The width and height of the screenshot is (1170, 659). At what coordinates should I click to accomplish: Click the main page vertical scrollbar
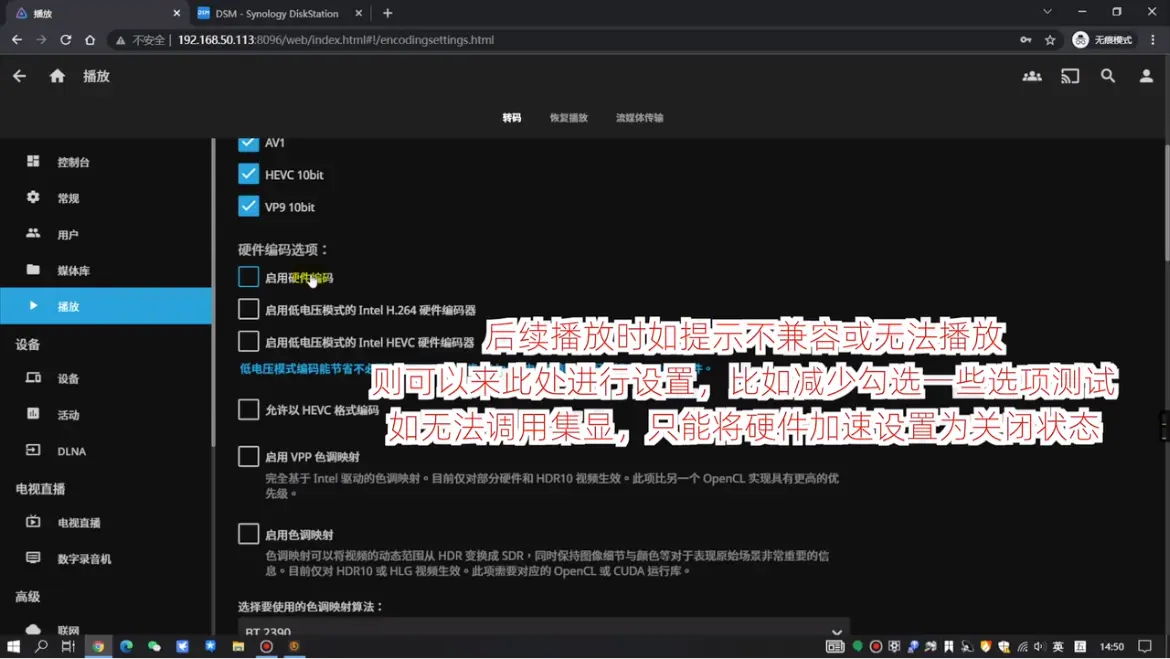pyautogui.click(x=1164, y=300)
